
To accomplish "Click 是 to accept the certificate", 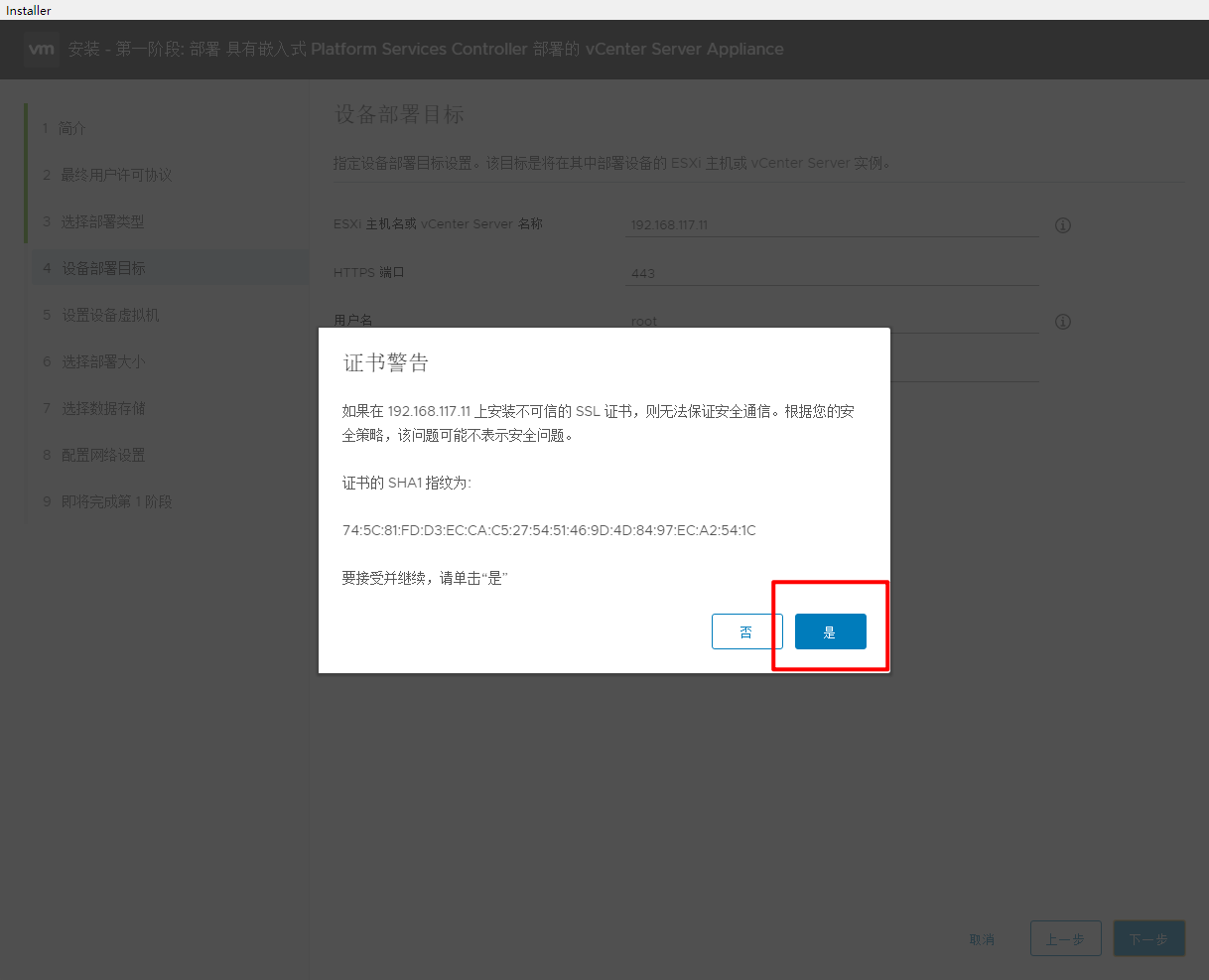I will click(830, 631).
